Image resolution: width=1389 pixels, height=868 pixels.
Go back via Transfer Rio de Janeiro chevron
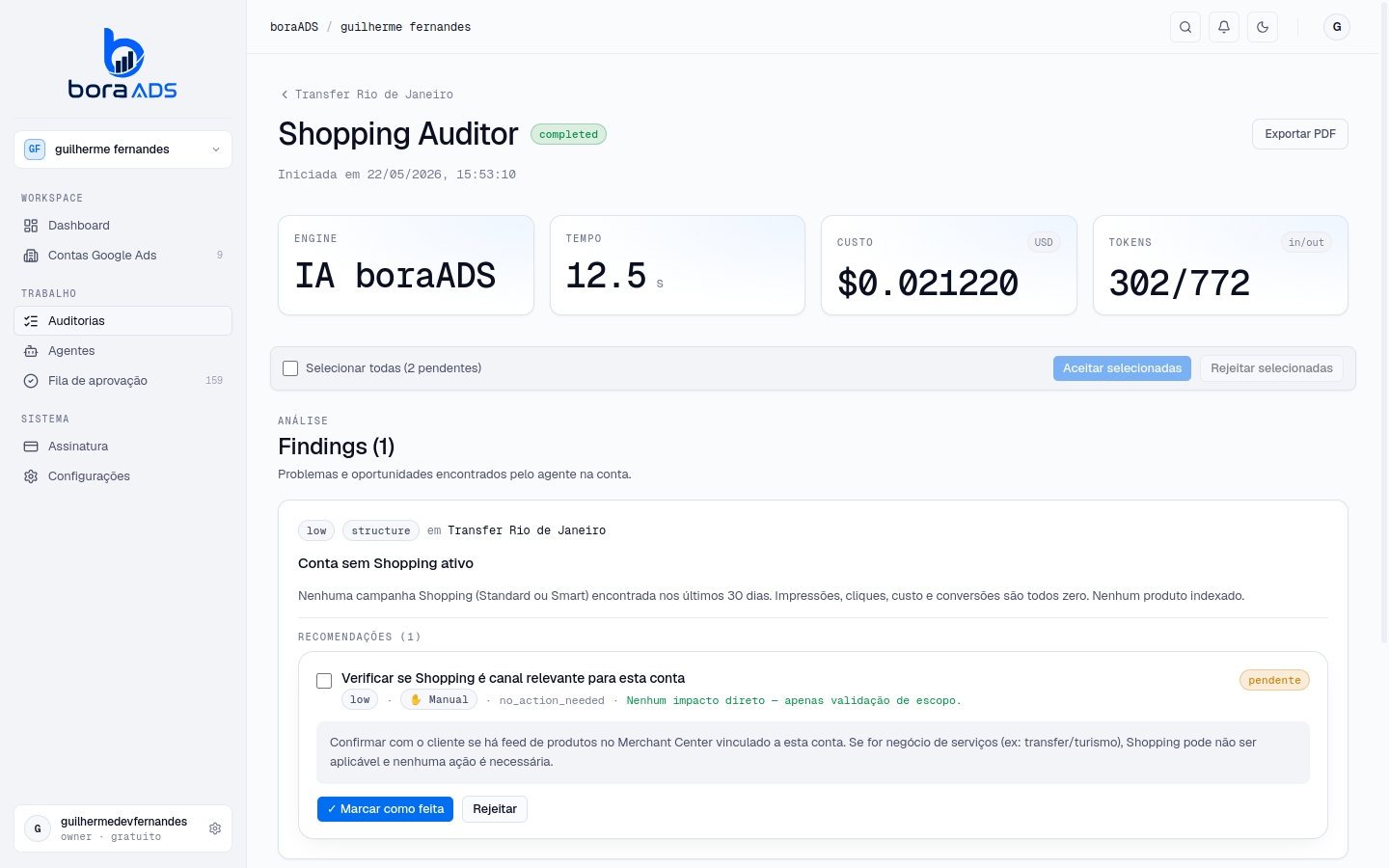[284, 95]
